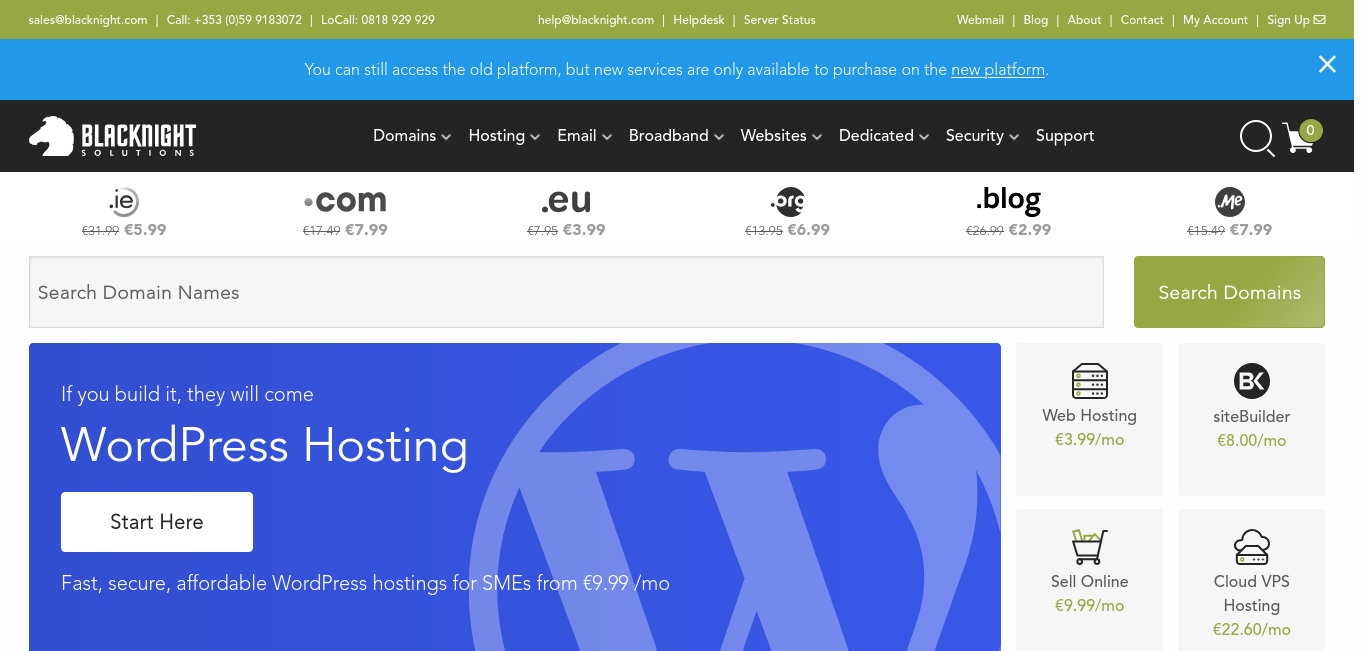Click the €7.99 .com price

[366, 230]
